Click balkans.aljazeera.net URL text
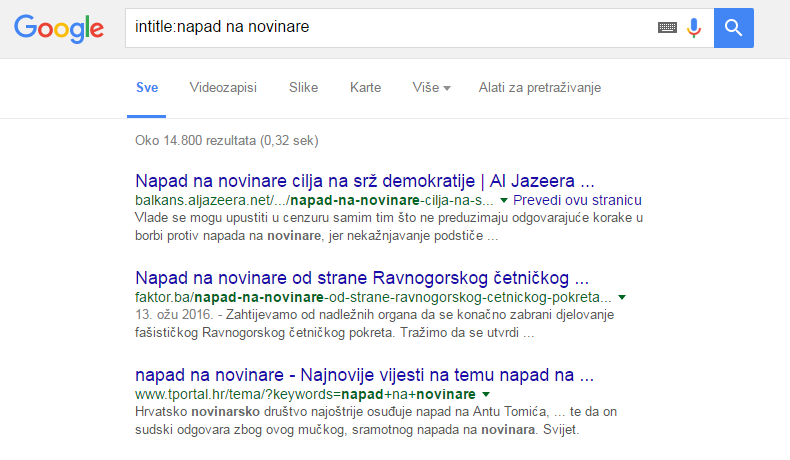This screenshot has width=790, height=460. (x=314, y=201)
